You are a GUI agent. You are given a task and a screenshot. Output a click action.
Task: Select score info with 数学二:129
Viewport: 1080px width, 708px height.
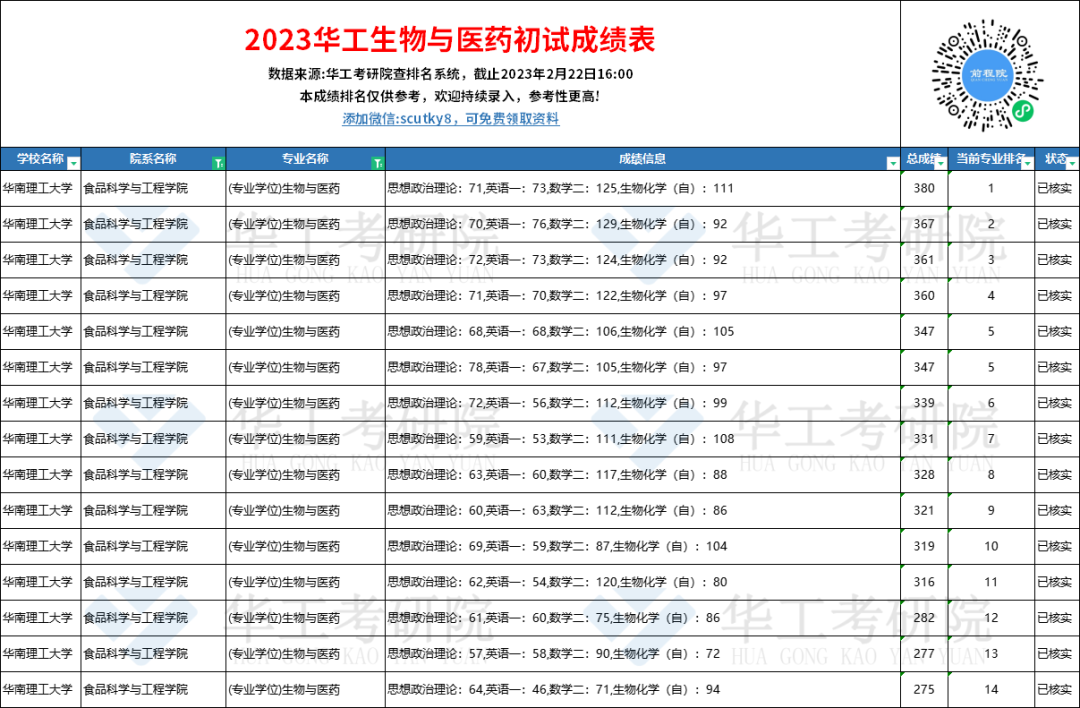(643, 224)
